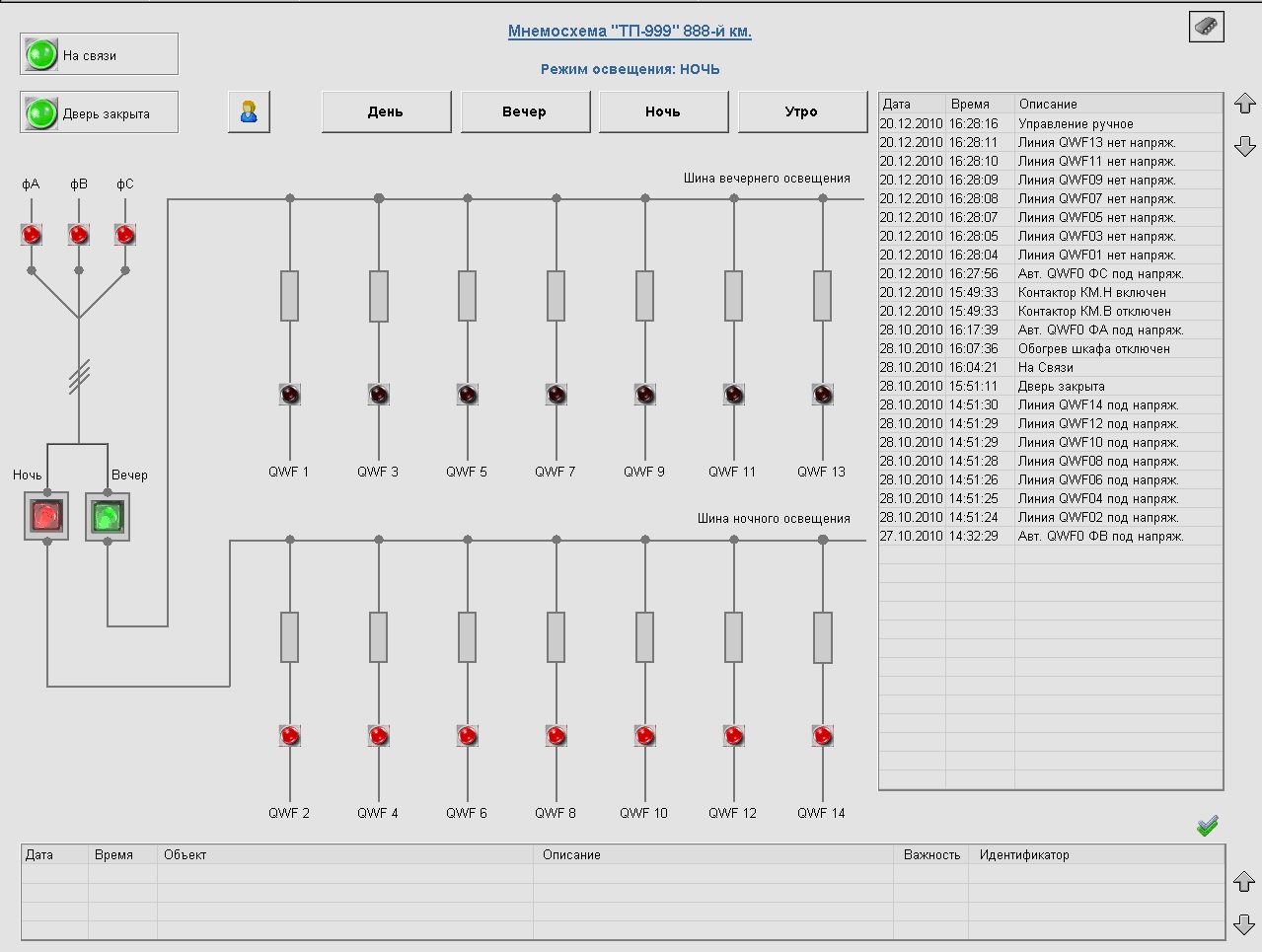Select the Управление ручное log entry

pos(1076,124)
